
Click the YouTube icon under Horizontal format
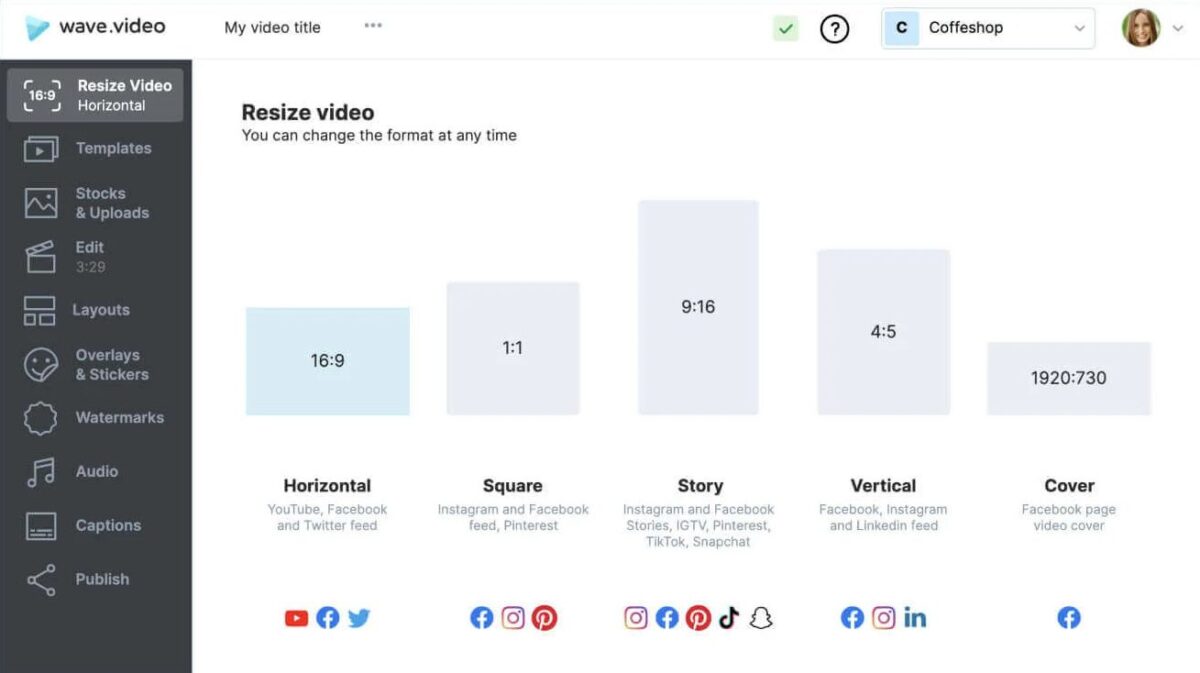pyautogui.click(x=296, y=618)
